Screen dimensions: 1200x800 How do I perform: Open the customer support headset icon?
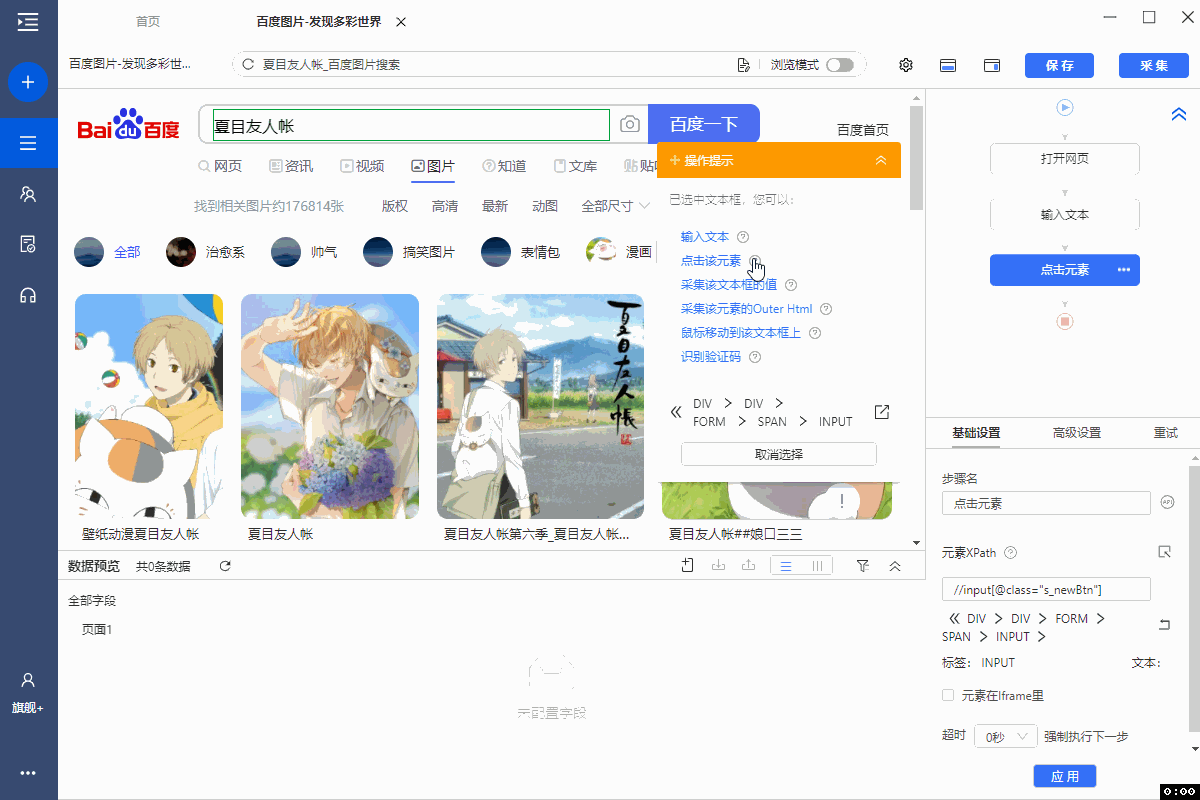tap(28, 295)
